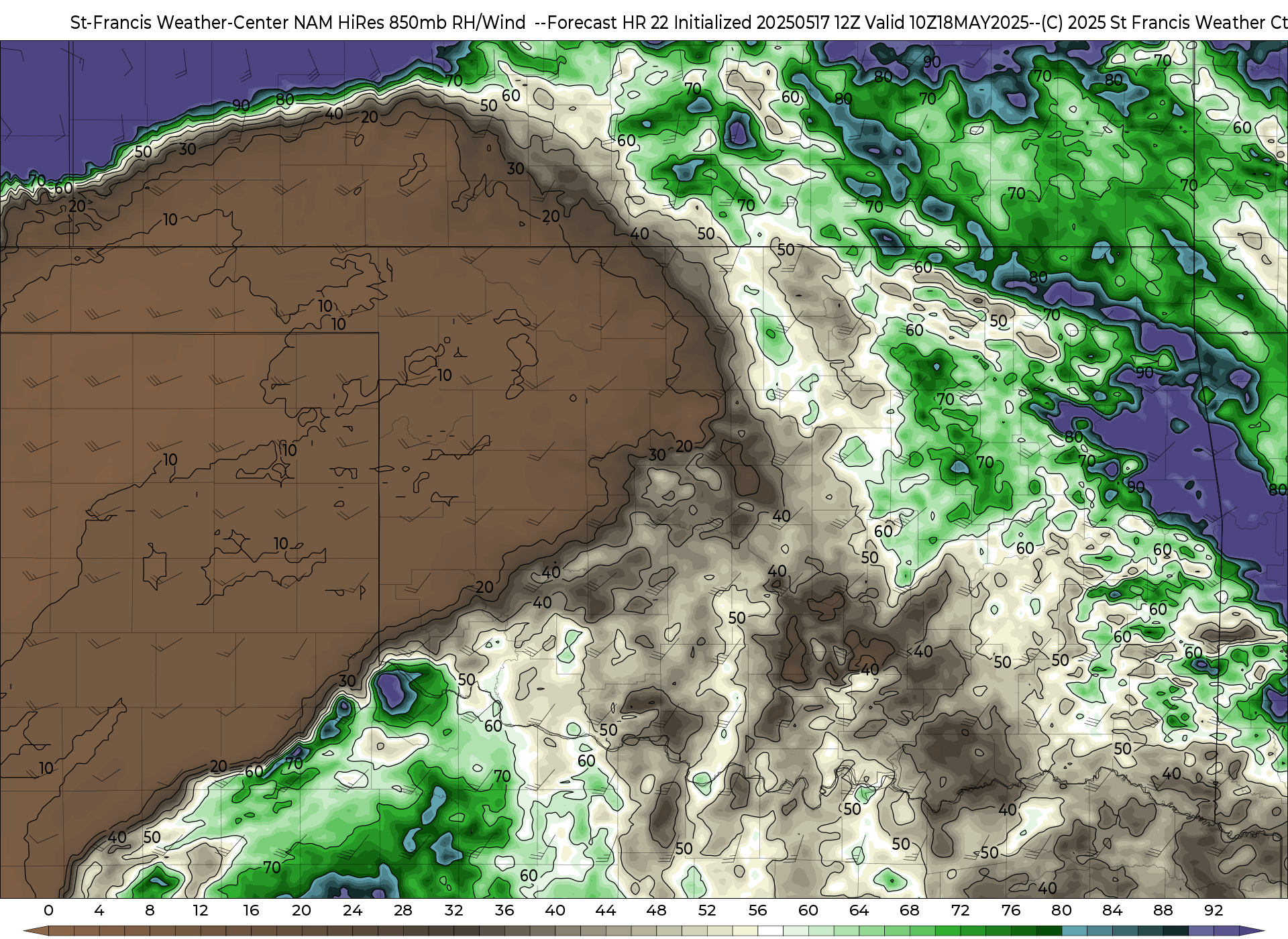Click the 'St-Francis Weather-Center' title text
This screenshot has width=1288, height=939.
click(180, 23)
